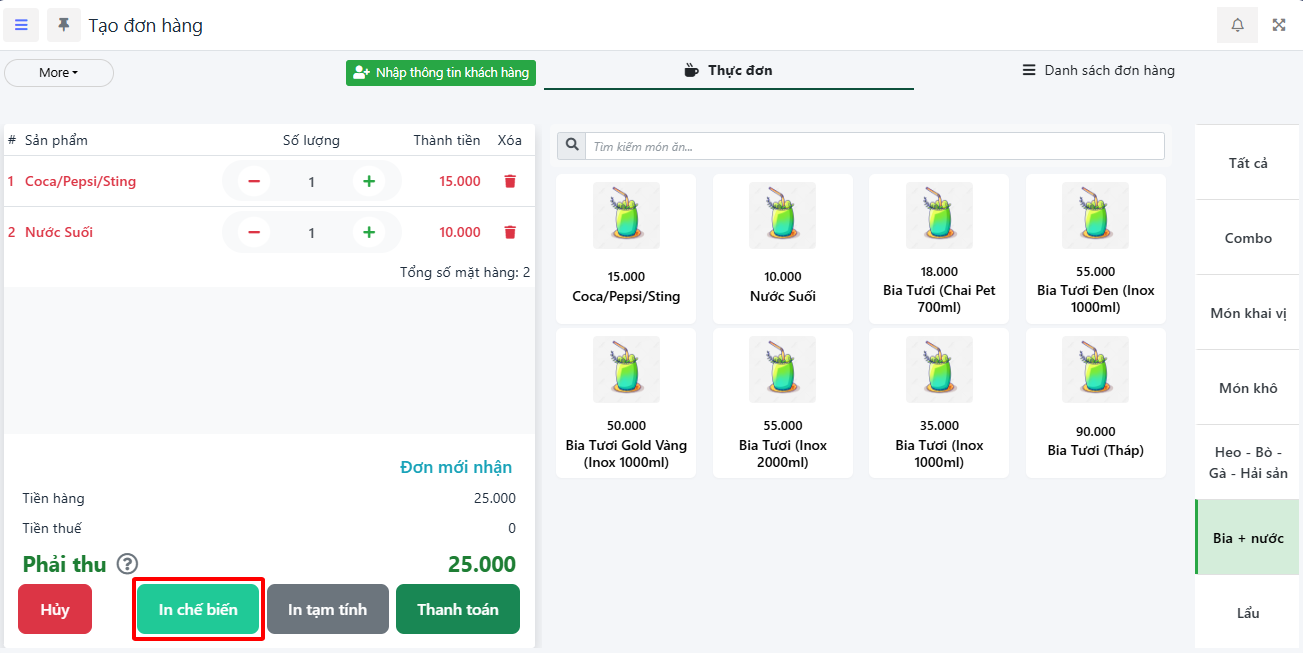Select the Combo category
1303x653 pixels.
1248,238
